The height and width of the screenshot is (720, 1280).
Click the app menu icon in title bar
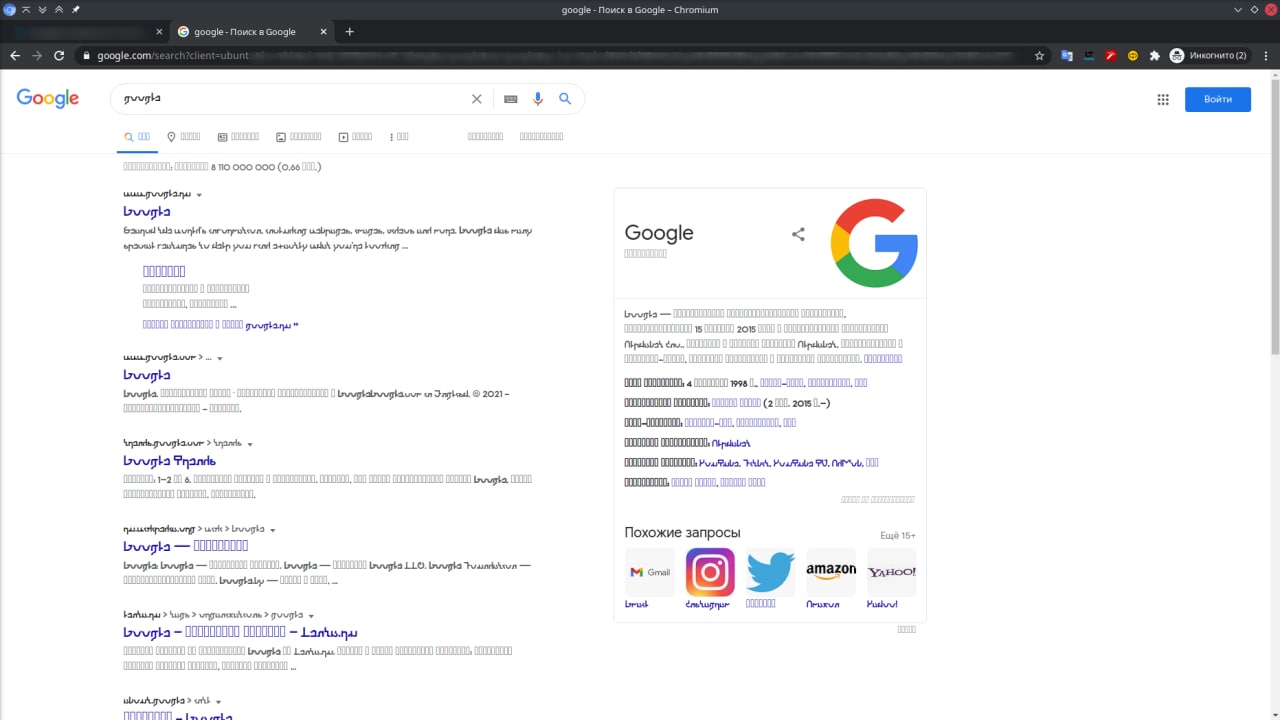[10, 10]
